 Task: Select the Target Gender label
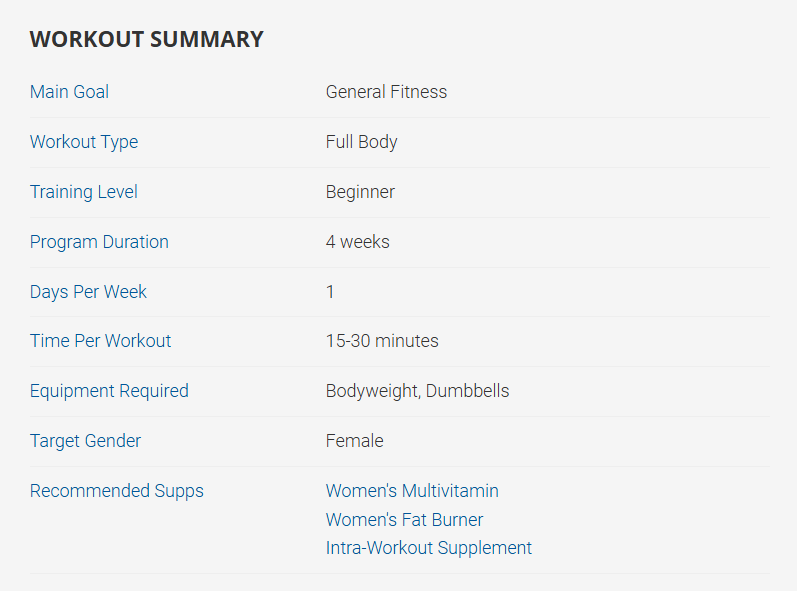click(85, 441)
